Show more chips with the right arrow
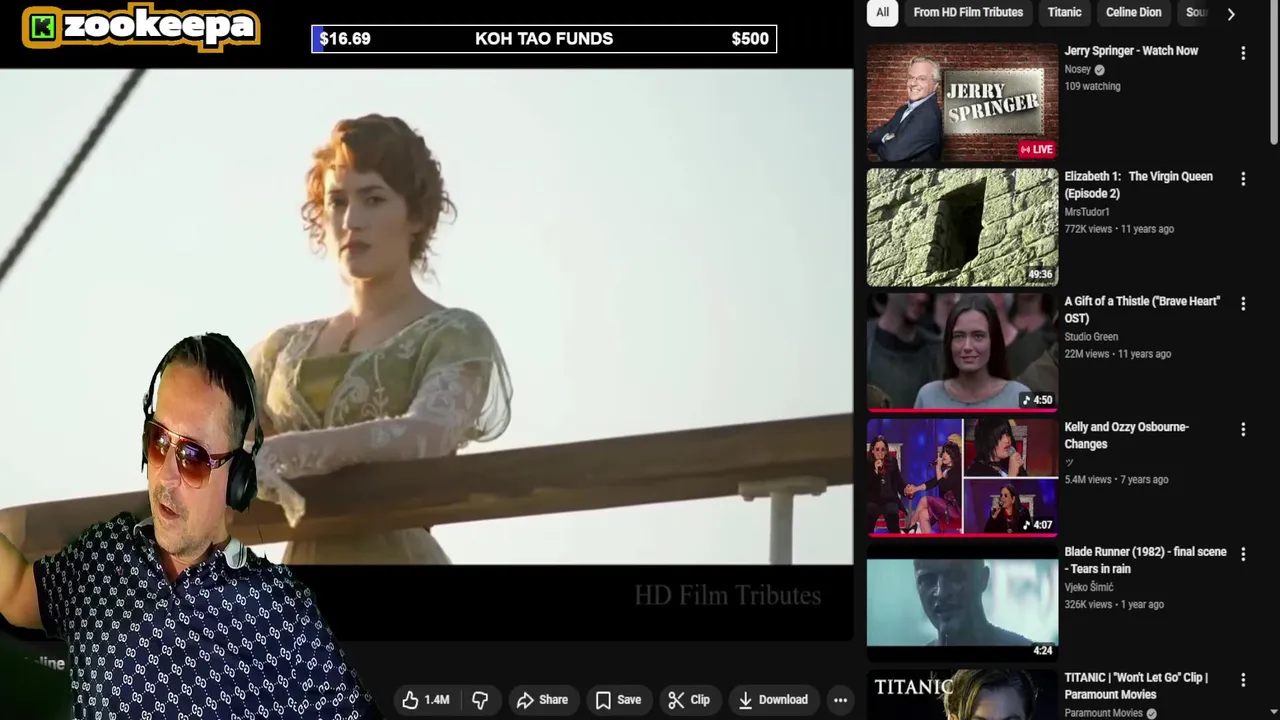 click(1231, 13)
